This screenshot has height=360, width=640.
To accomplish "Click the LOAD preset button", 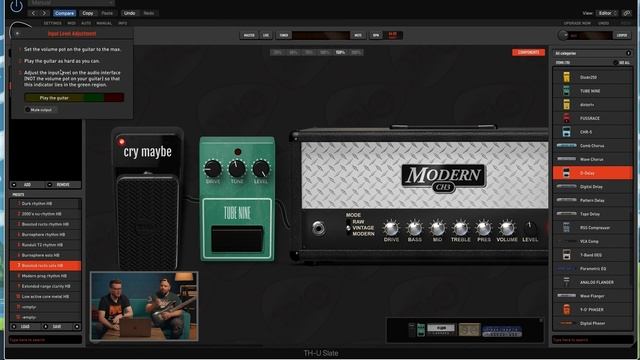I will point(25,327).
